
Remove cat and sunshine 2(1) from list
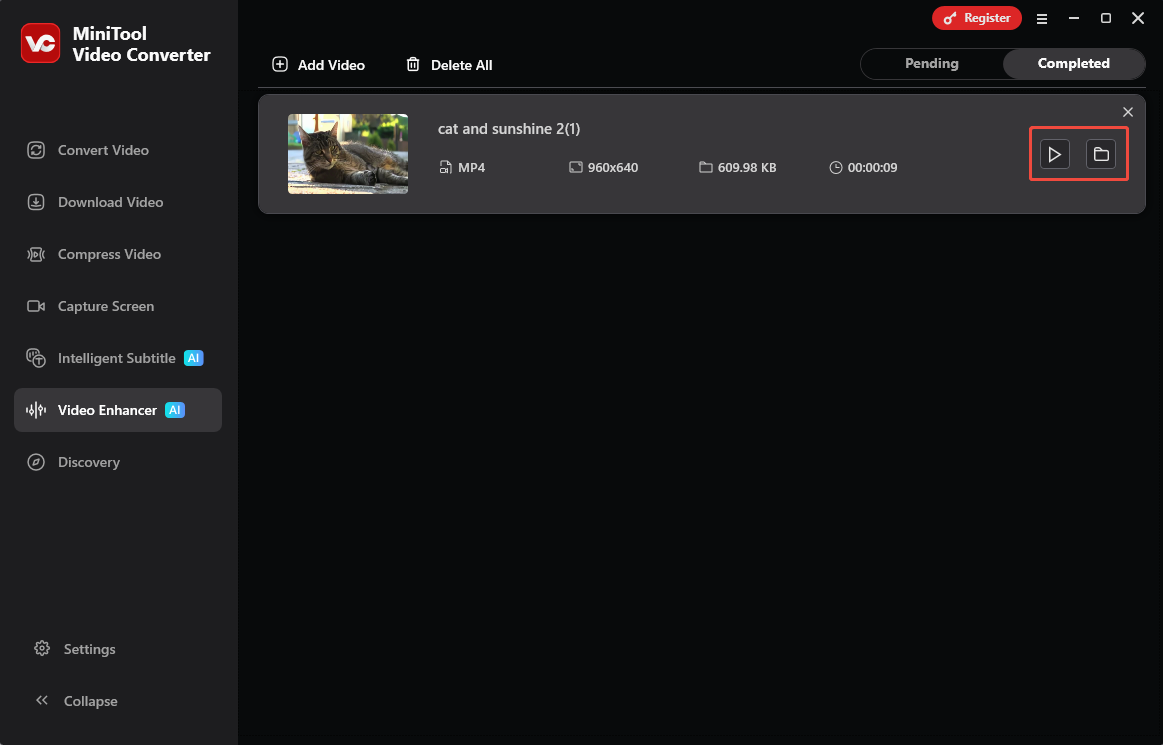[1127, 112]
